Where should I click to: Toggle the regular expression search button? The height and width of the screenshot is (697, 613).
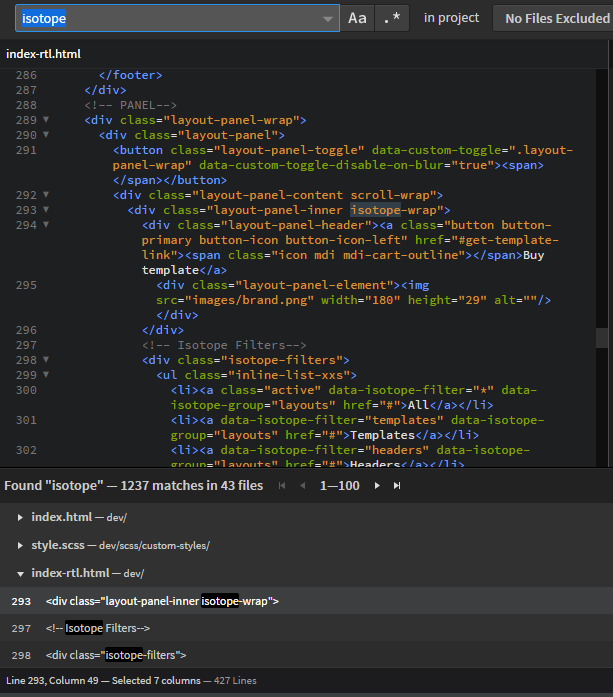point(391,18)
